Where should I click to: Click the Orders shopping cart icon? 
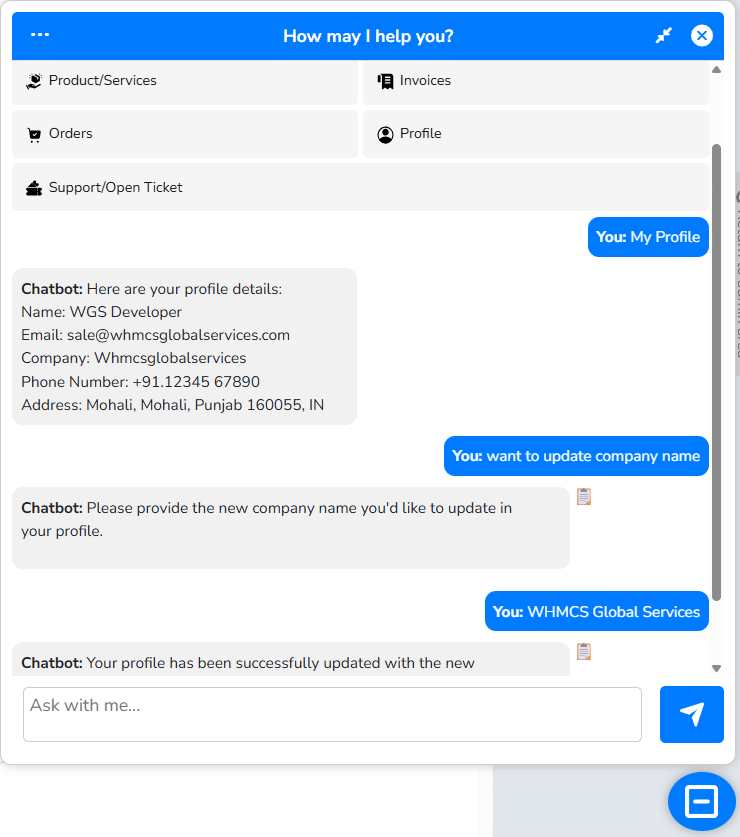(34, 134)
